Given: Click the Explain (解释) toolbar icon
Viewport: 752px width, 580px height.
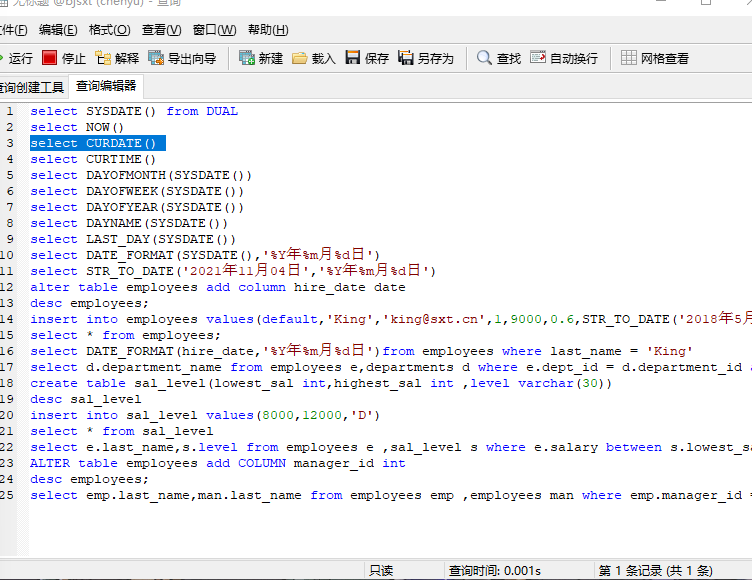Looking at the screenshot, I should coord(102,58).
